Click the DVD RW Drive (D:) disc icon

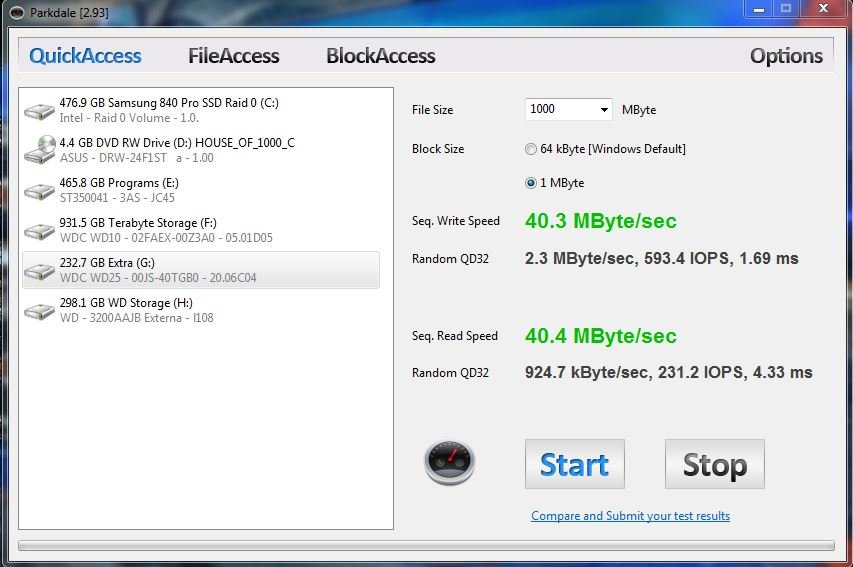pyautogui.click(x=40, y=150)
